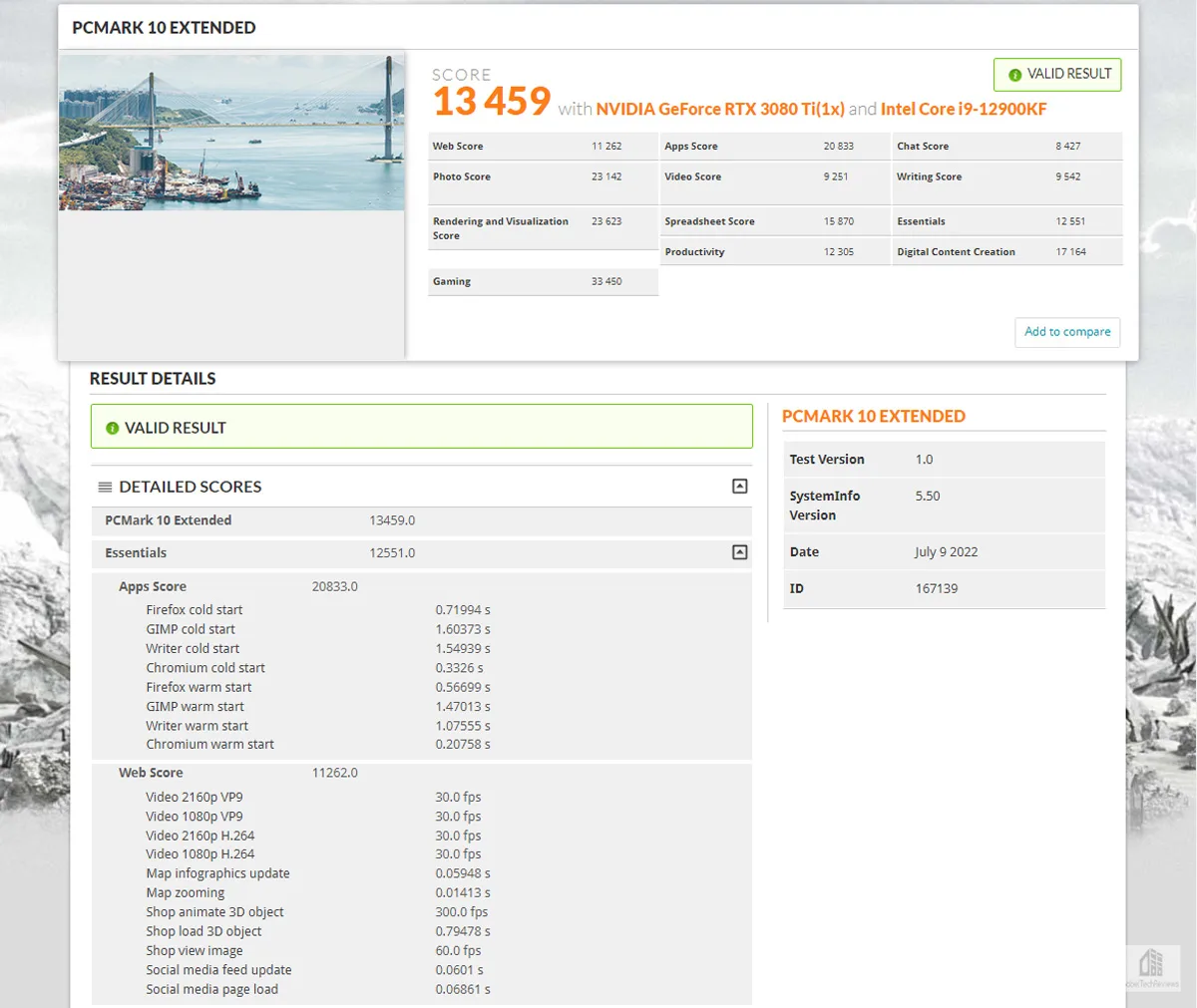The height and width of the screenshot is (1008, 1197).
Task: Click the result ID 167139
Action: point(937,589)
